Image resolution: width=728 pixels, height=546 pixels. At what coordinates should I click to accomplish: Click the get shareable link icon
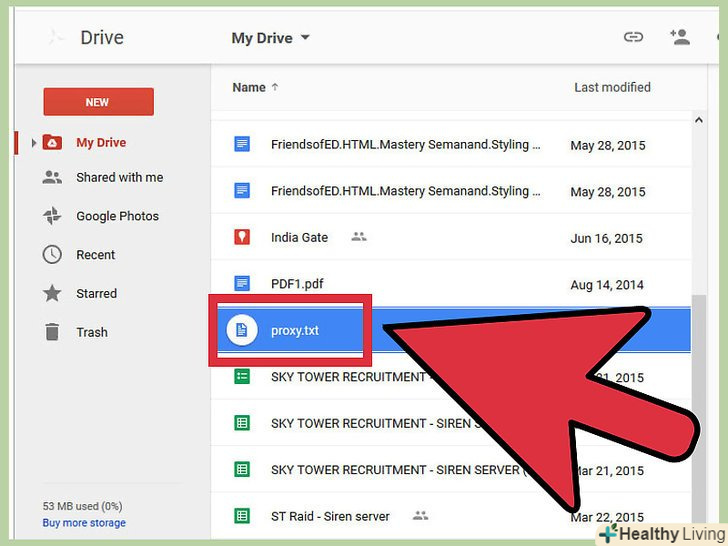tap(633, 37)
